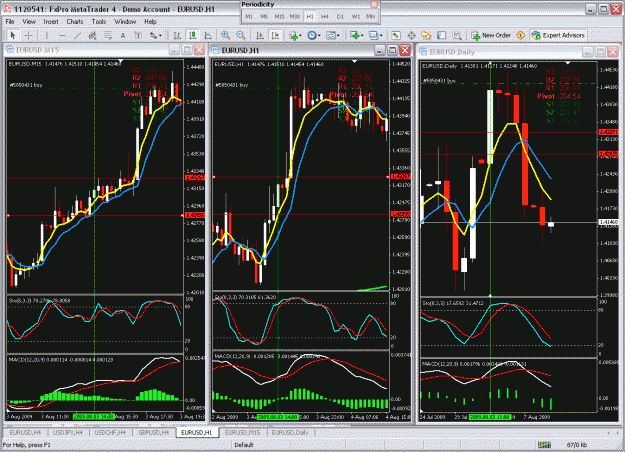The height and width of the screenshot is (452, 625).
Task: Select the text 'A' tool
Action: 123,35
